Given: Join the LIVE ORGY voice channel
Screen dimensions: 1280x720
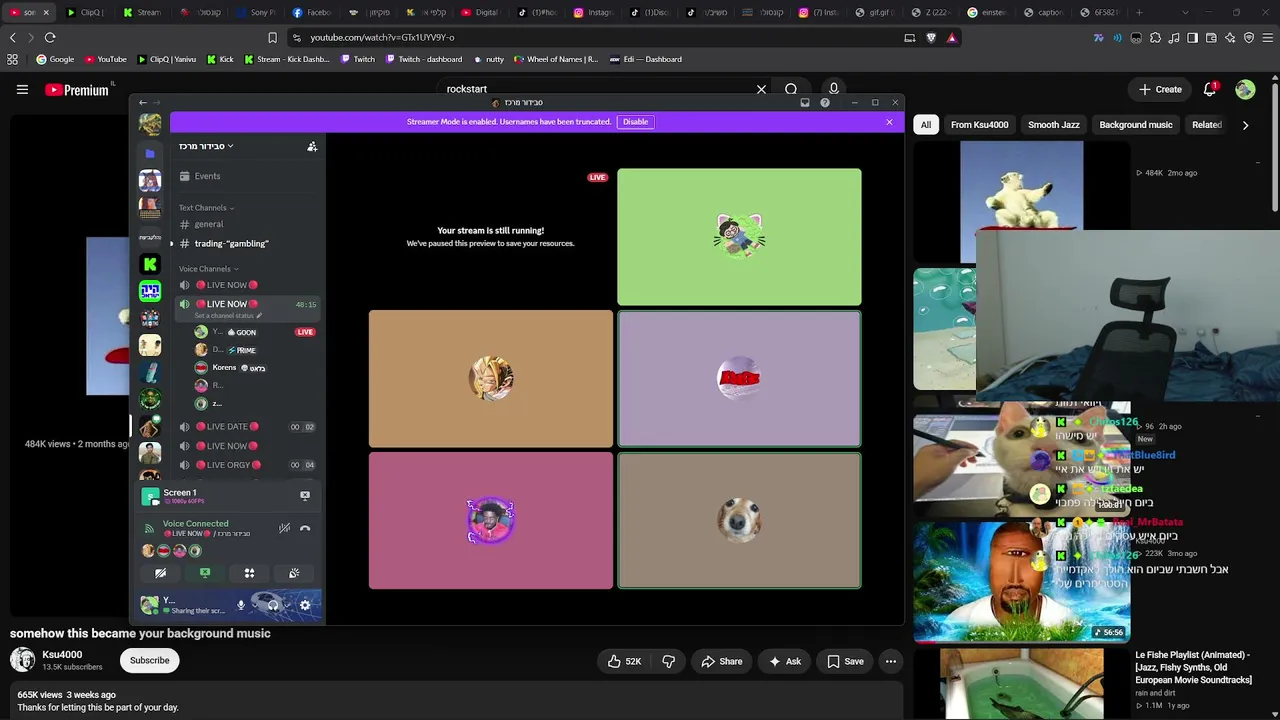Looking at the screenshot, I should pos(249,465).
